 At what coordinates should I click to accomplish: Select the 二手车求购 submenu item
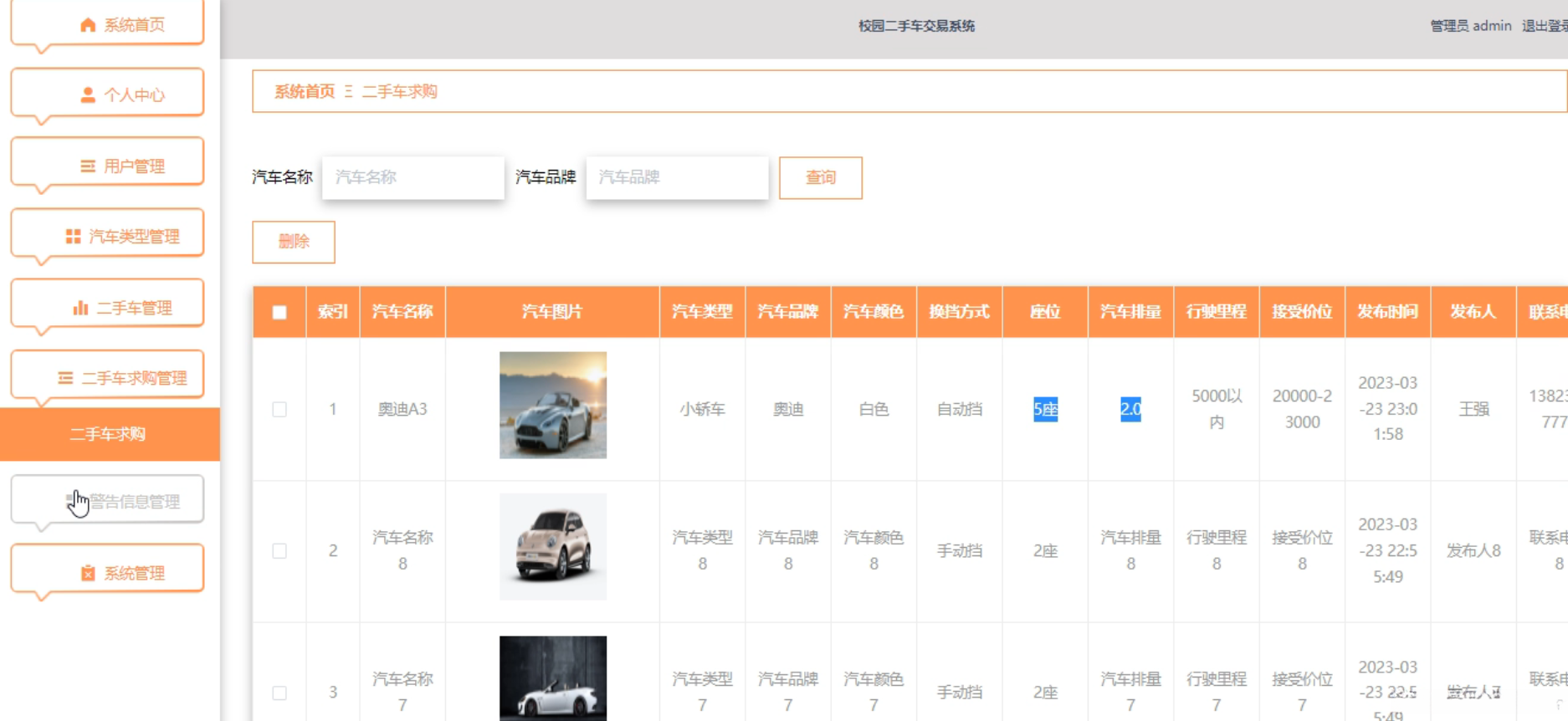pos(110,434)
